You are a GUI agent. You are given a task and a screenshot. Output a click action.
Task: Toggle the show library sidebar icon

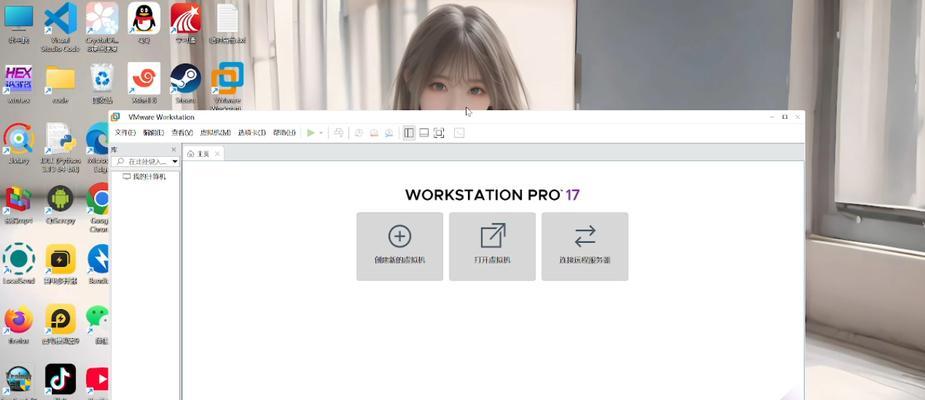point(409,133)
